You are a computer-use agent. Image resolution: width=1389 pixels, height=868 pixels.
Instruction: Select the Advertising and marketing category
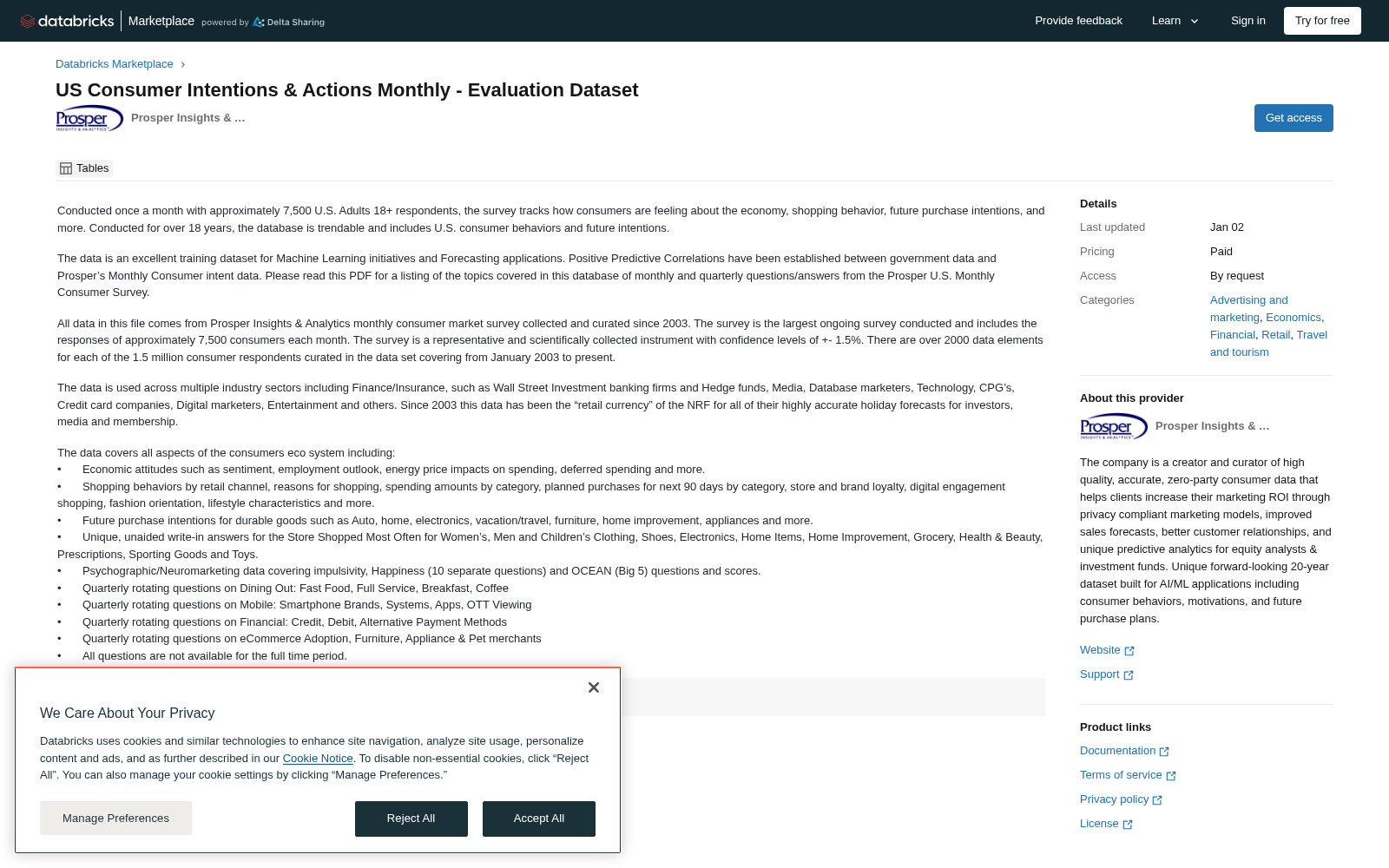click(1248, 309)
